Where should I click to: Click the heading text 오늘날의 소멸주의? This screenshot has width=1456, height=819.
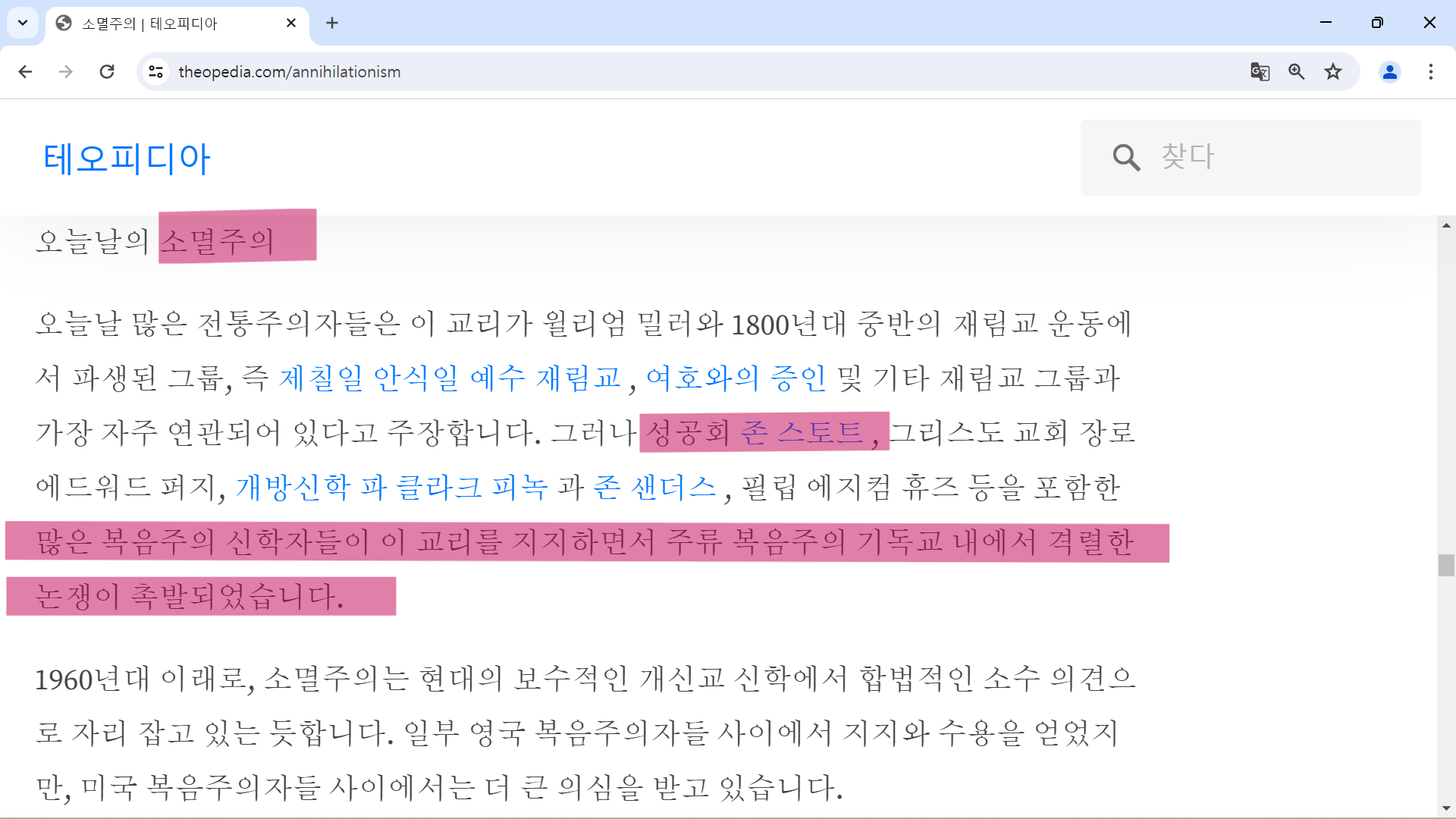click(x=155, y=241)
